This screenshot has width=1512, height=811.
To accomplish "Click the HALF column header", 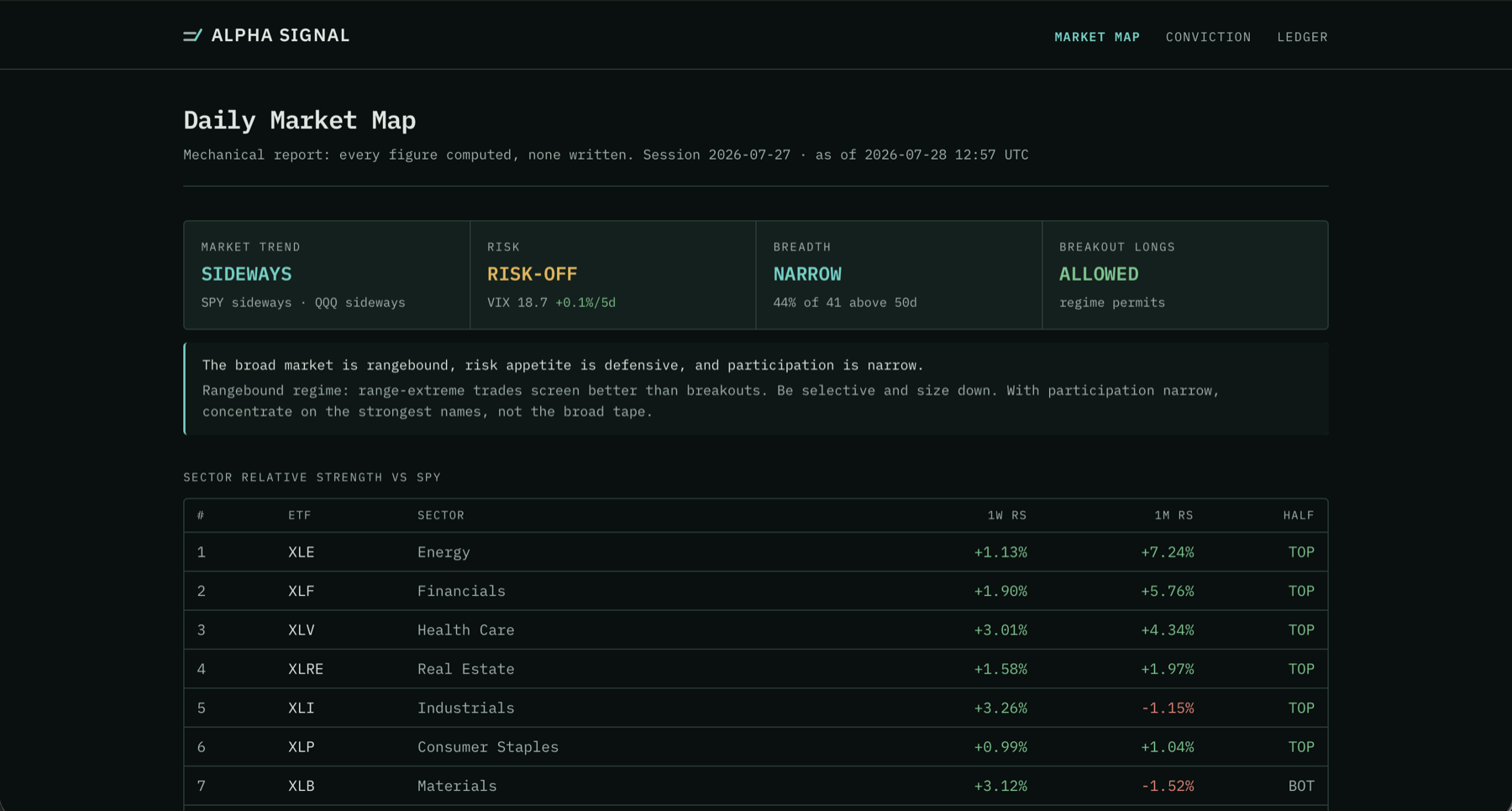I will click(x=1299, y=515).
